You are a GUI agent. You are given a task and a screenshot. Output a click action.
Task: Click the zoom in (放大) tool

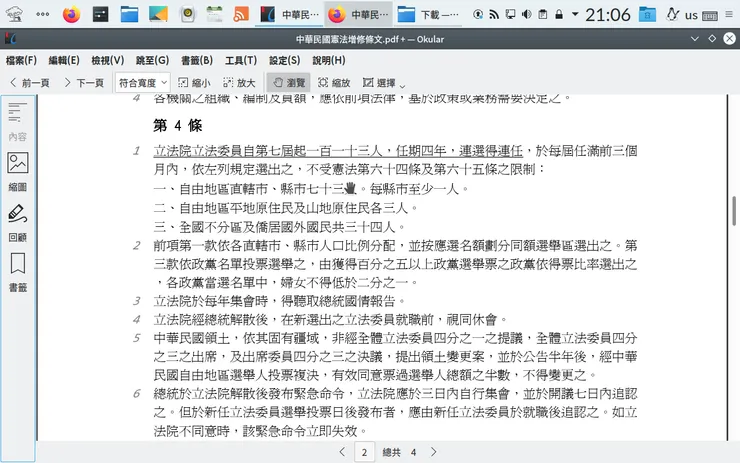tap(239, 83)
